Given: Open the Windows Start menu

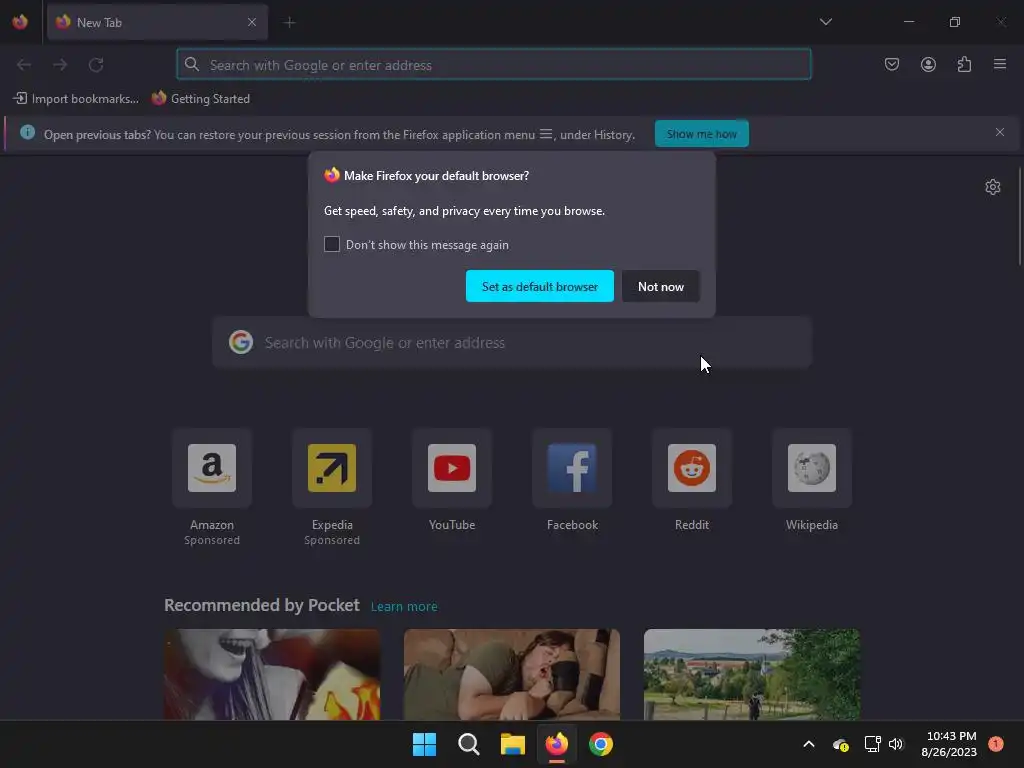Looking at the screenshot, I should [x=424, y=744].
